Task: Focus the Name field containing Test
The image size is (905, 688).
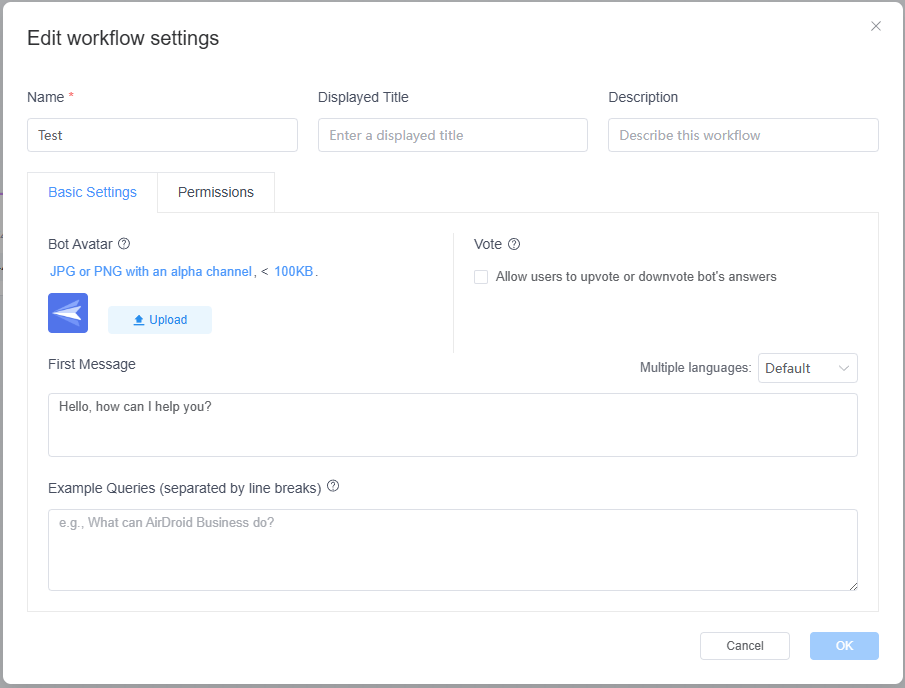Action: pos(162,135)
